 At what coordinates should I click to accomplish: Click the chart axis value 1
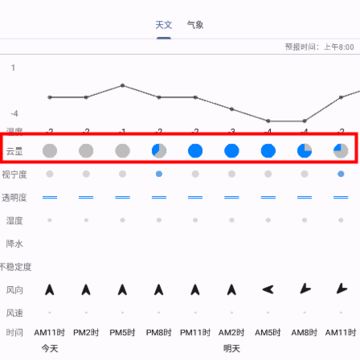(x=13, y=68)
